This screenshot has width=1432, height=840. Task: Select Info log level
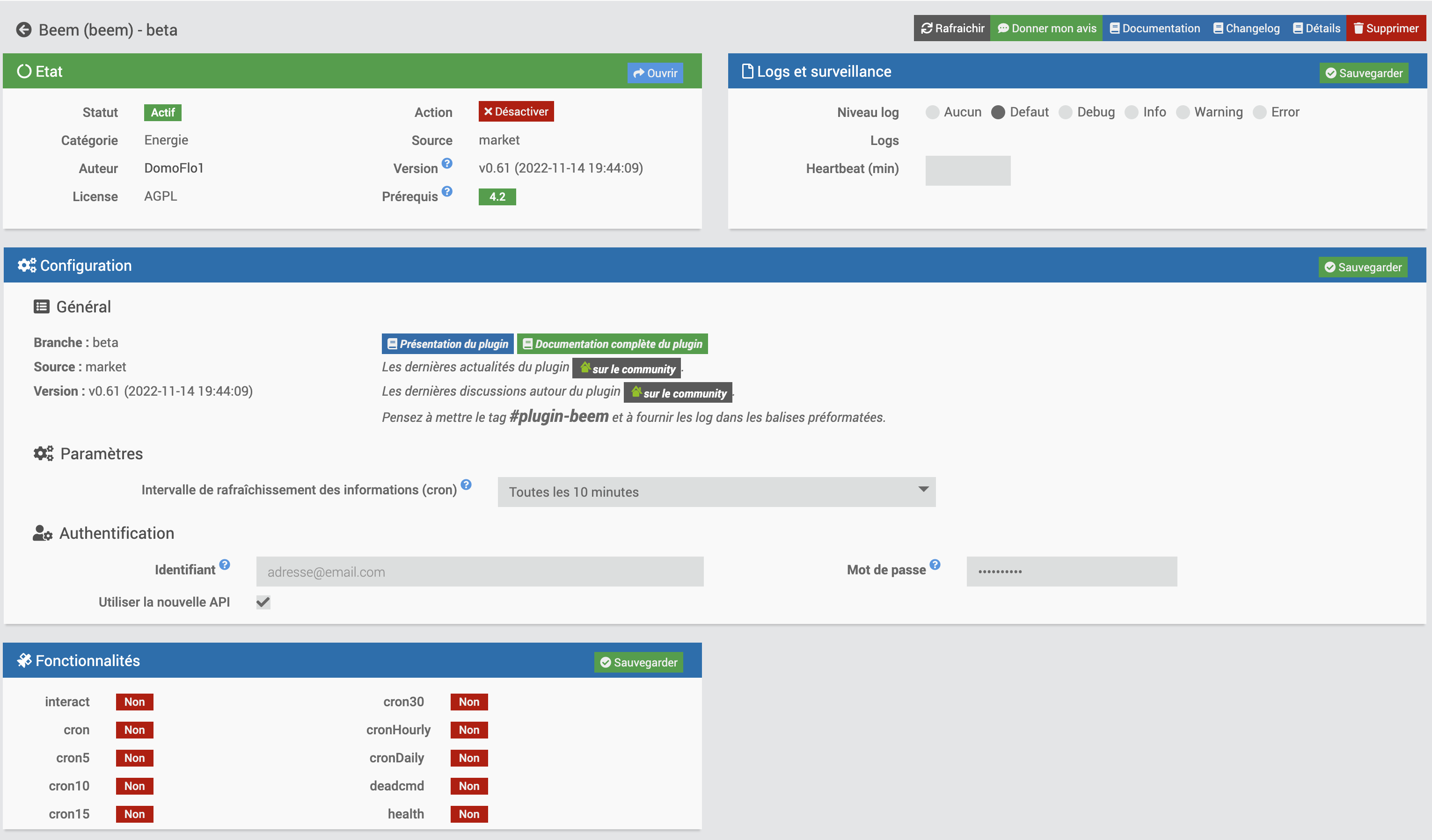point(1132,112)
